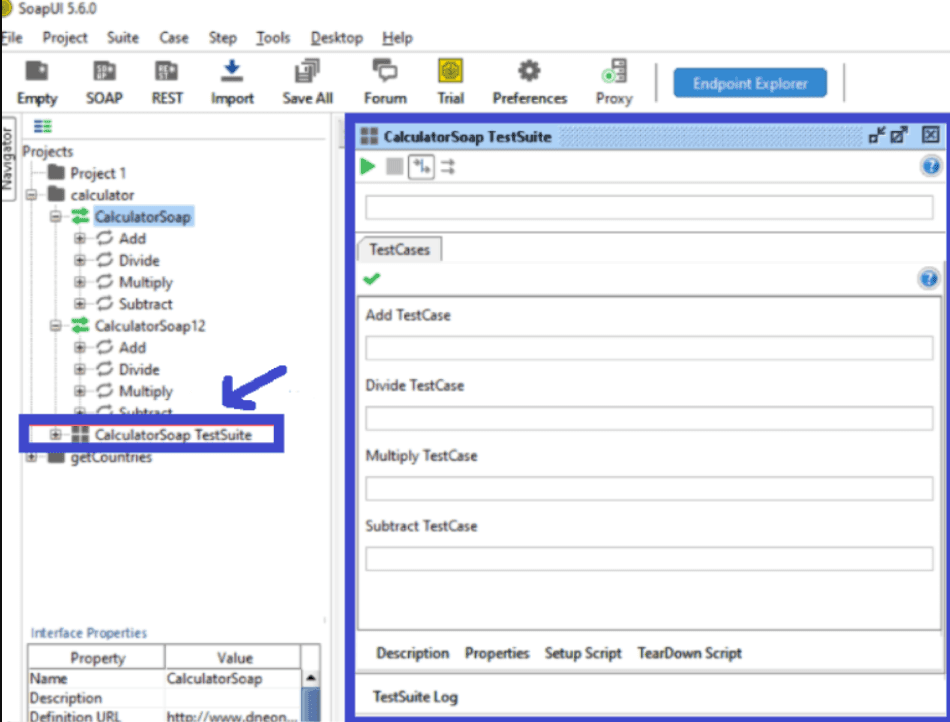Collapse the CalculatorSoap interface node
Screen dimensions: 950x722
pos(56,217)
